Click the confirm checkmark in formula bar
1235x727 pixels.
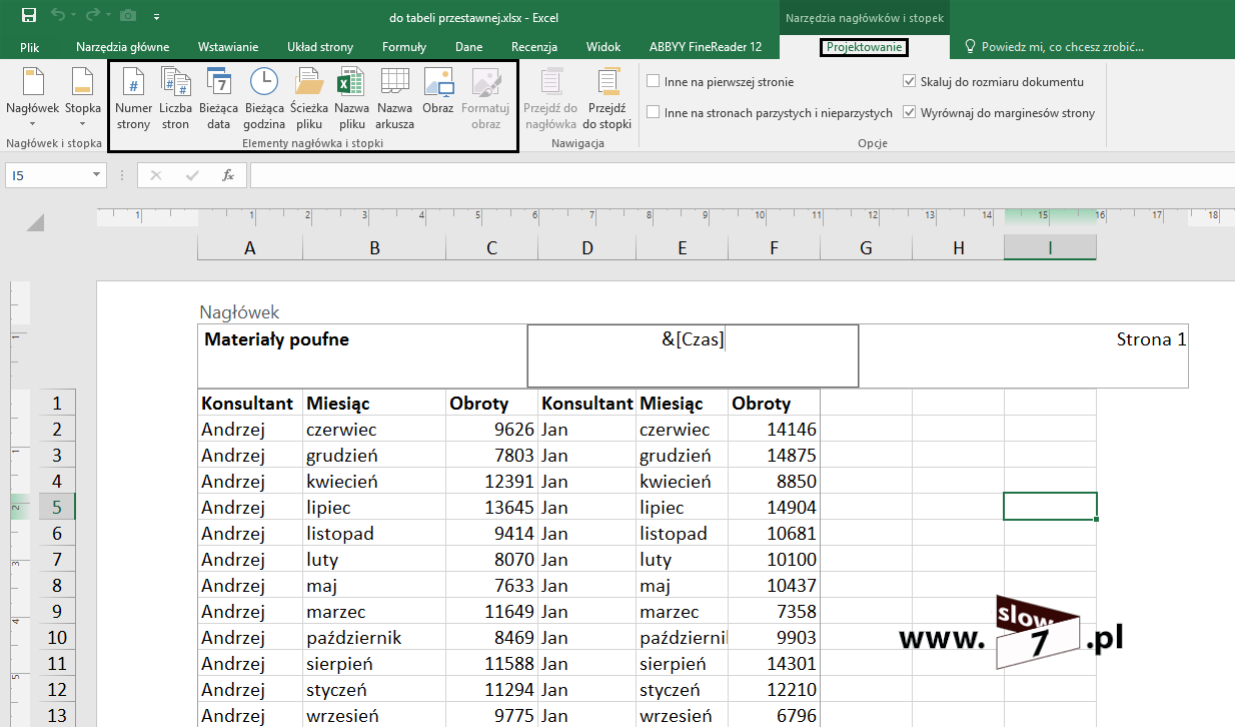point(192,175)
